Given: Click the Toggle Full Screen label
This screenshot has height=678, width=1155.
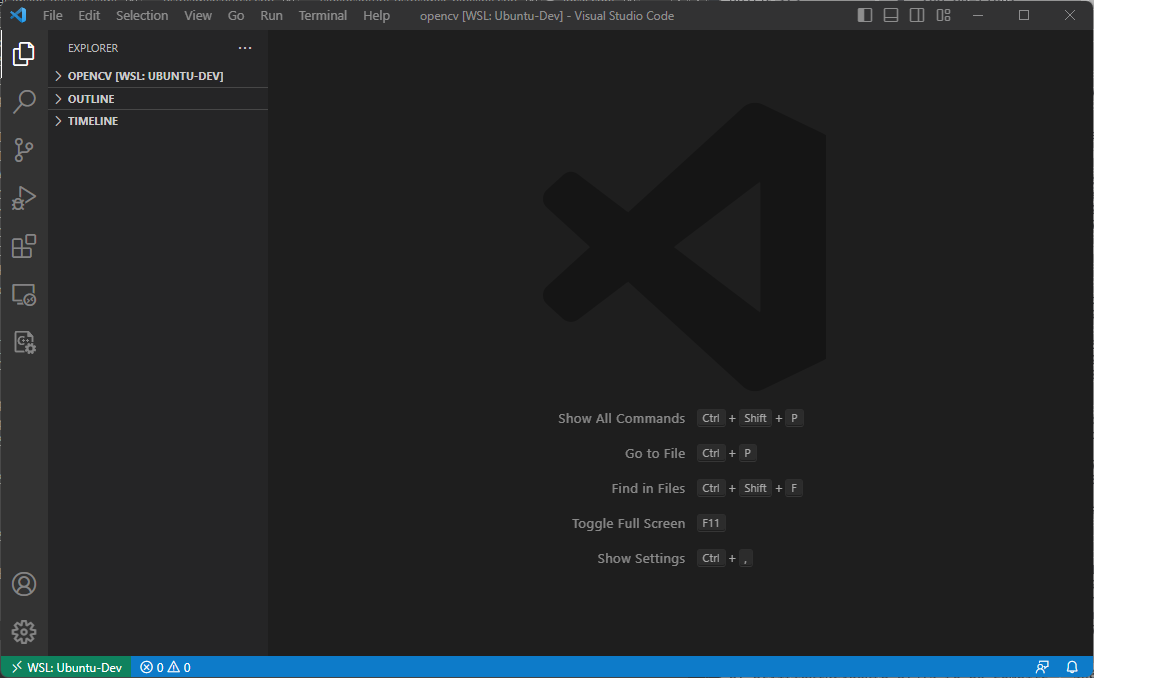Looking at the screenshot, I should click(x=628, y=523).
